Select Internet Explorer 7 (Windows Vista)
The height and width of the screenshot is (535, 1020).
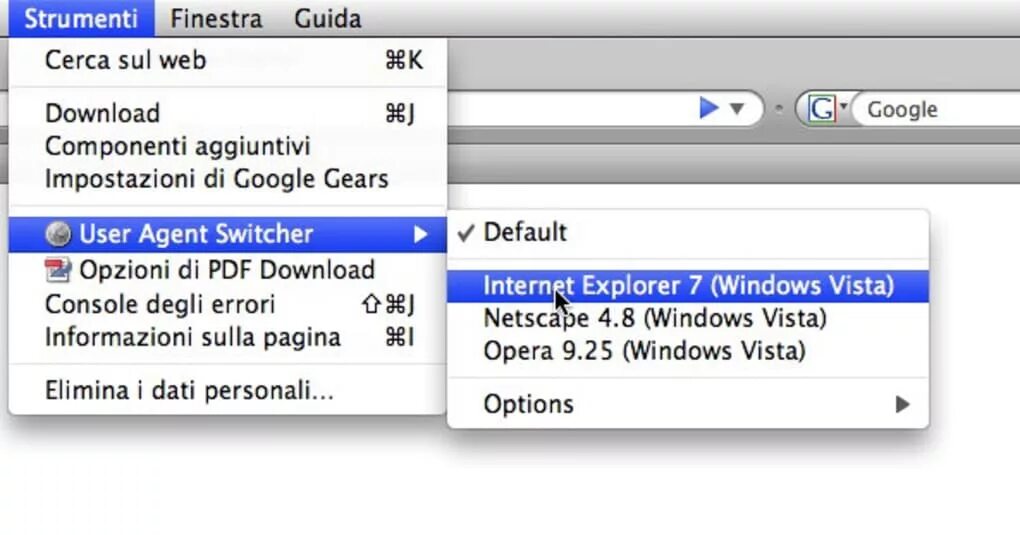(x=688, y=286)
